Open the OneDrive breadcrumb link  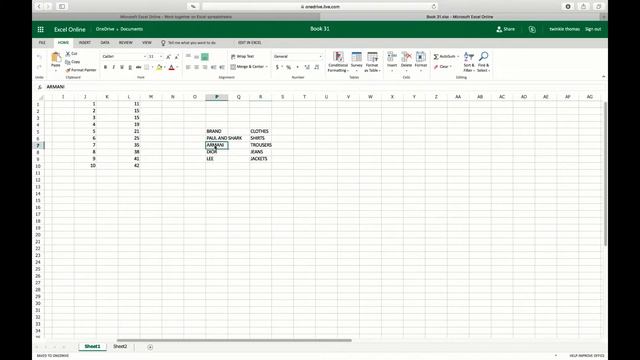[105, 29]
